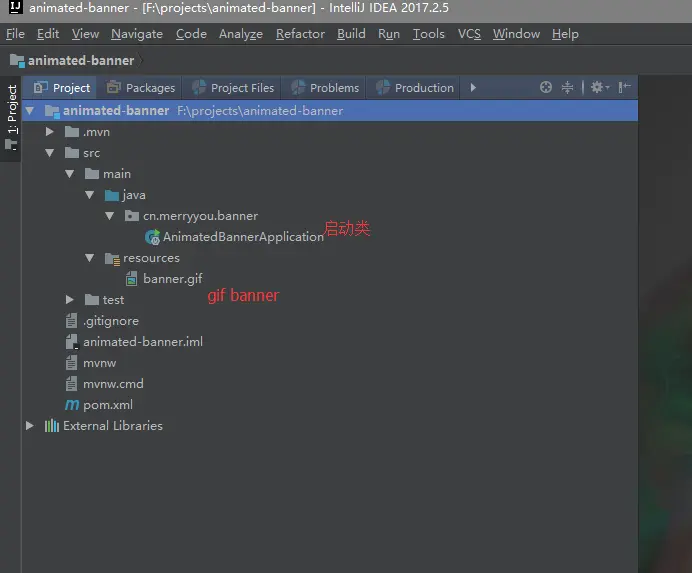Click the .gitignore file icon
Image resolution: width=692 pixels, height=573 pixels.
click(x=71, y=321)
